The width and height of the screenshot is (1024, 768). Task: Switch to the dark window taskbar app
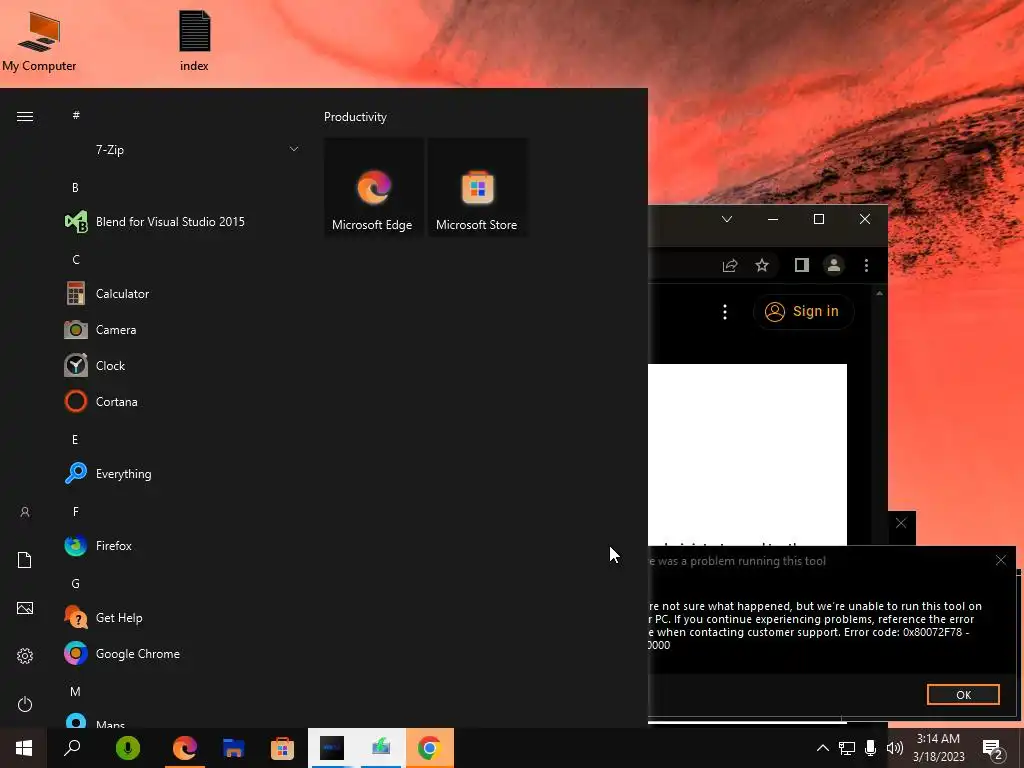pos(332,748)
